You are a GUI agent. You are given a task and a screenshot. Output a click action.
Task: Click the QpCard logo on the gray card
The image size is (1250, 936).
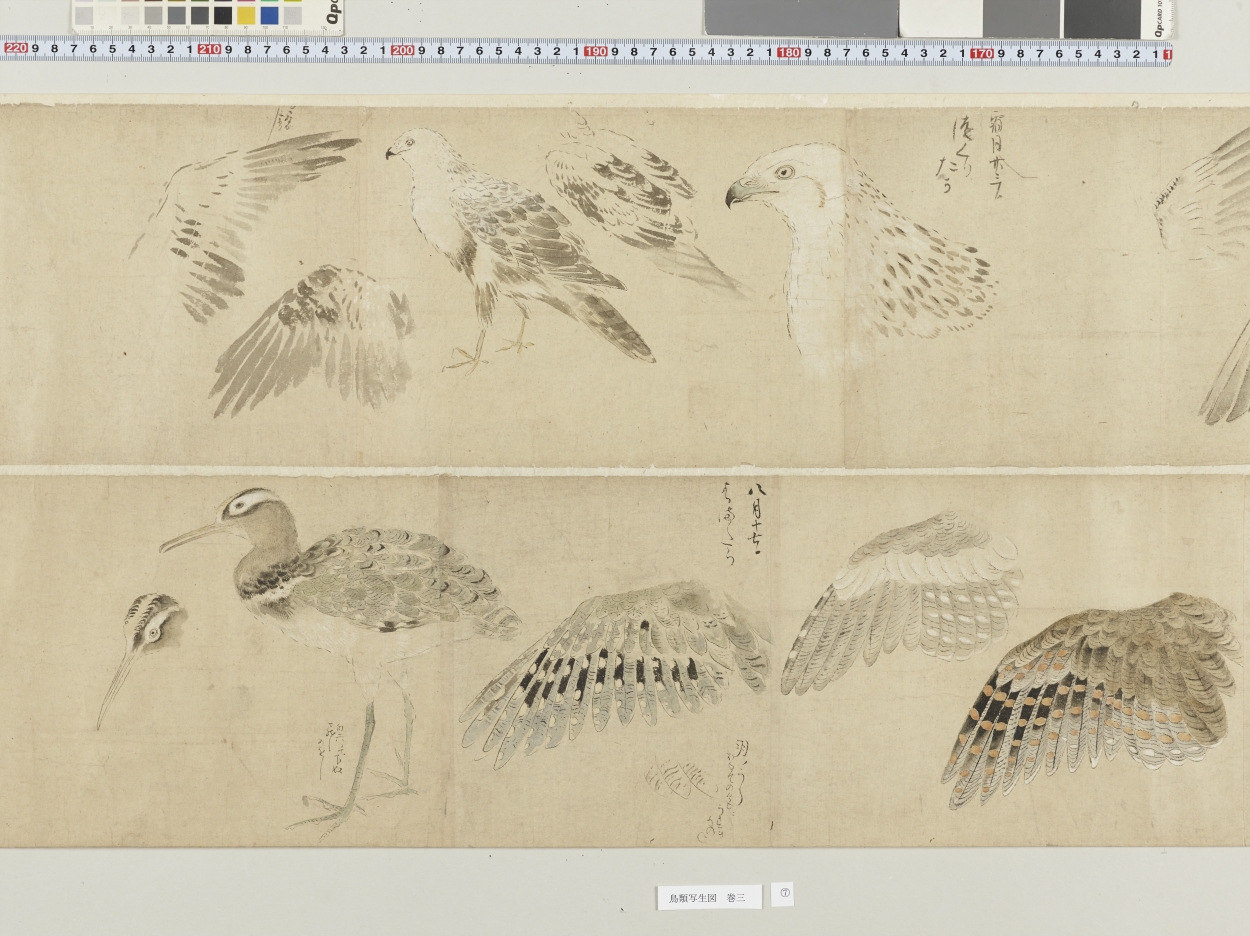click(1159, 20)
